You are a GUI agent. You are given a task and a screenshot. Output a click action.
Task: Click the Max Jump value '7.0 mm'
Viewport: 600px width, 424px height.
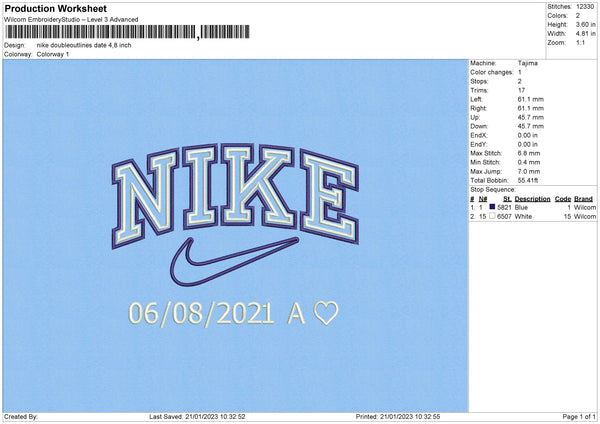pyautogui.click(x=529, y=171)
